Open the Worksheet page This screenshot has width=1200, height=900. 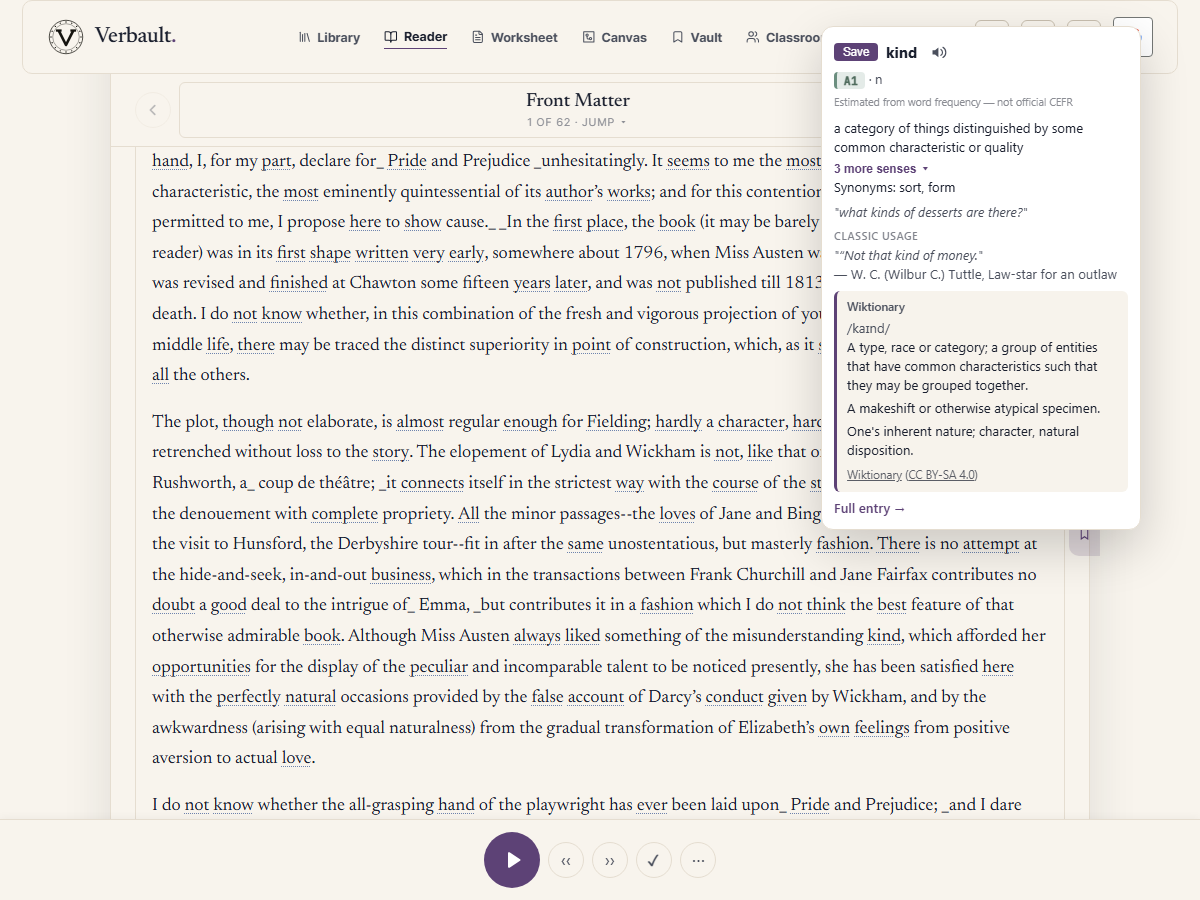[514, 37]
